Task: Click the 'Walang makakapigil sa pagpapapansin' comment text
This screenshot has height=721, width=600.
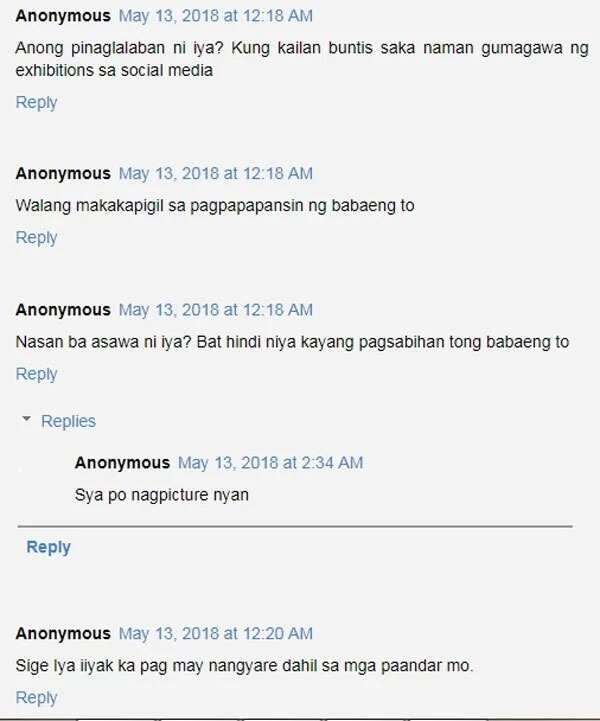Action: coord(215,206)
